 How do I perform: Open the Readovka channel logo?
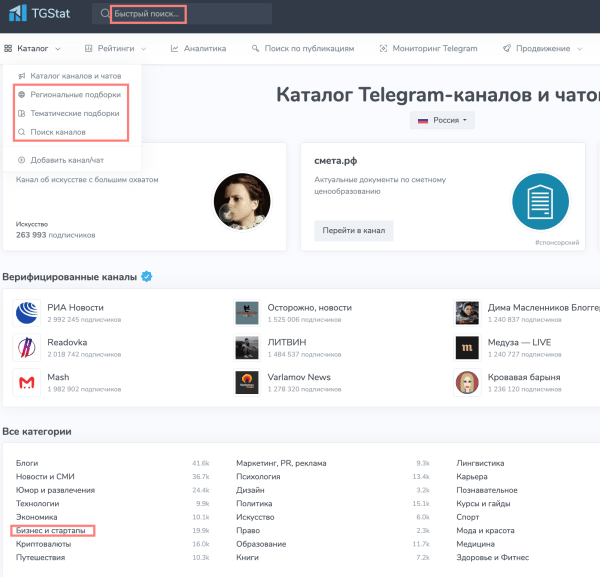pos(27,347)
